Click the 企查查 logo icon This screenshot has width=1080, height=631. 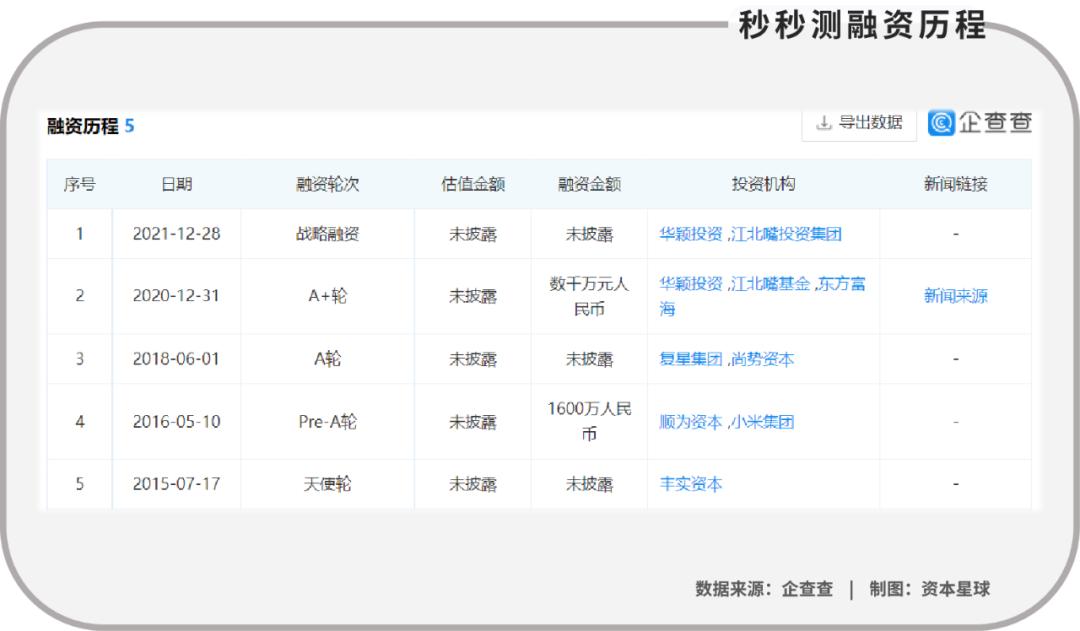(x=941, y=123)
